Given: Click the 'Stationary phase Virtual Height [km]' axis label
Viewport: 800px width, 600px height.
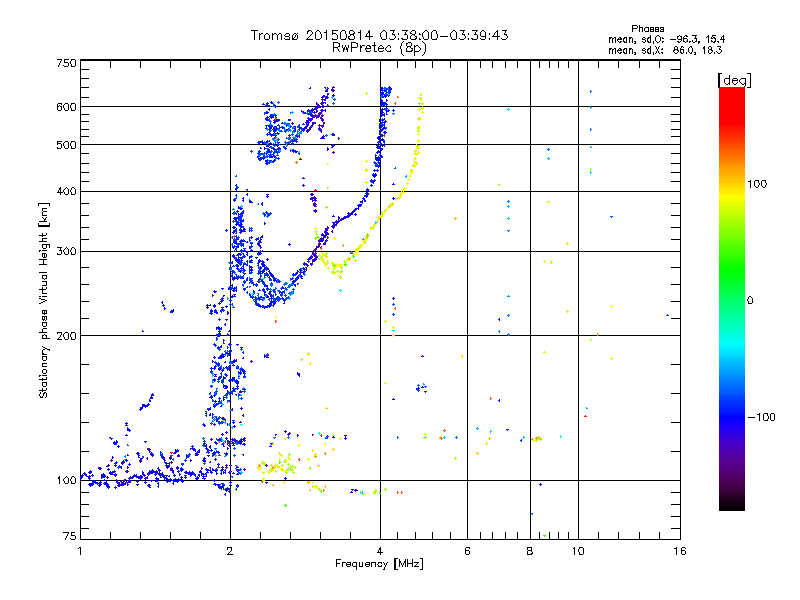Looking at the screenshot, I should [x=44, y=301].
